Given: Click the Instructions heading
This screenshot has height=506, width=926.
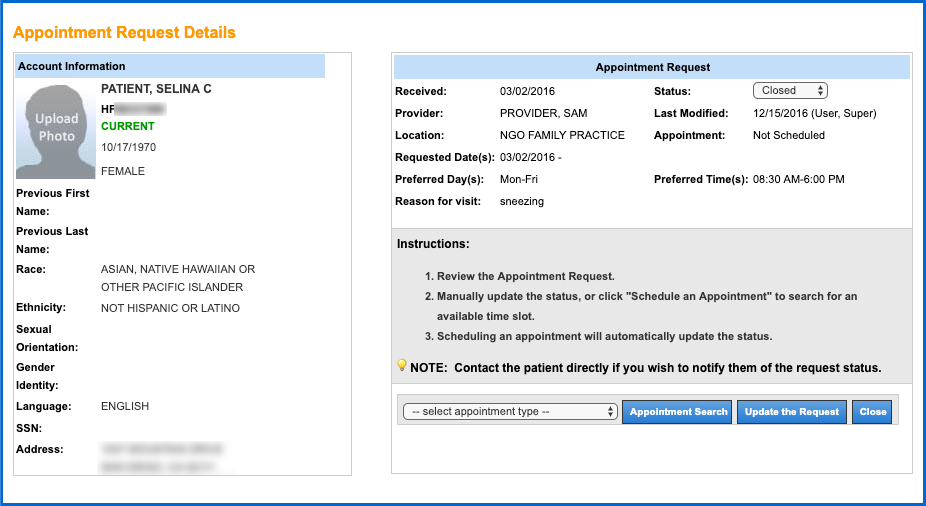Looking at the screenshot, I should [x=433, y=244].
